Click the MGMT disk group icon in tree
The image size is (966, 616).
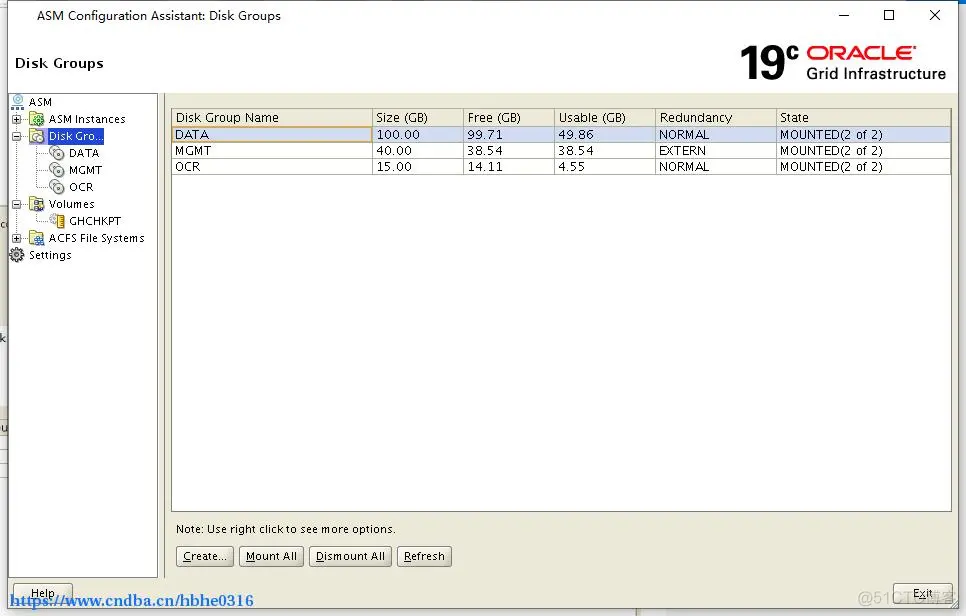point(57,170)
